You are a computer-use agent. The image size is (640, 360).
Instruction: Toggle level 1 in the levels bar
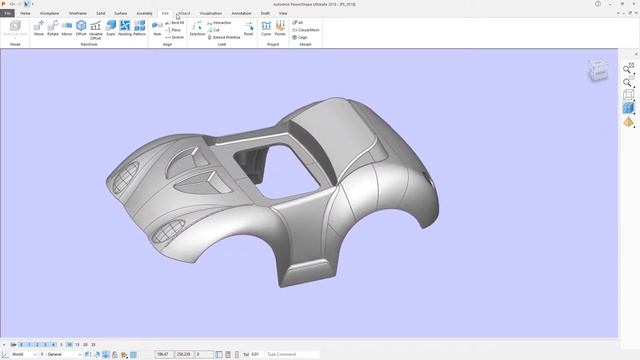click(x=29, y=344)
